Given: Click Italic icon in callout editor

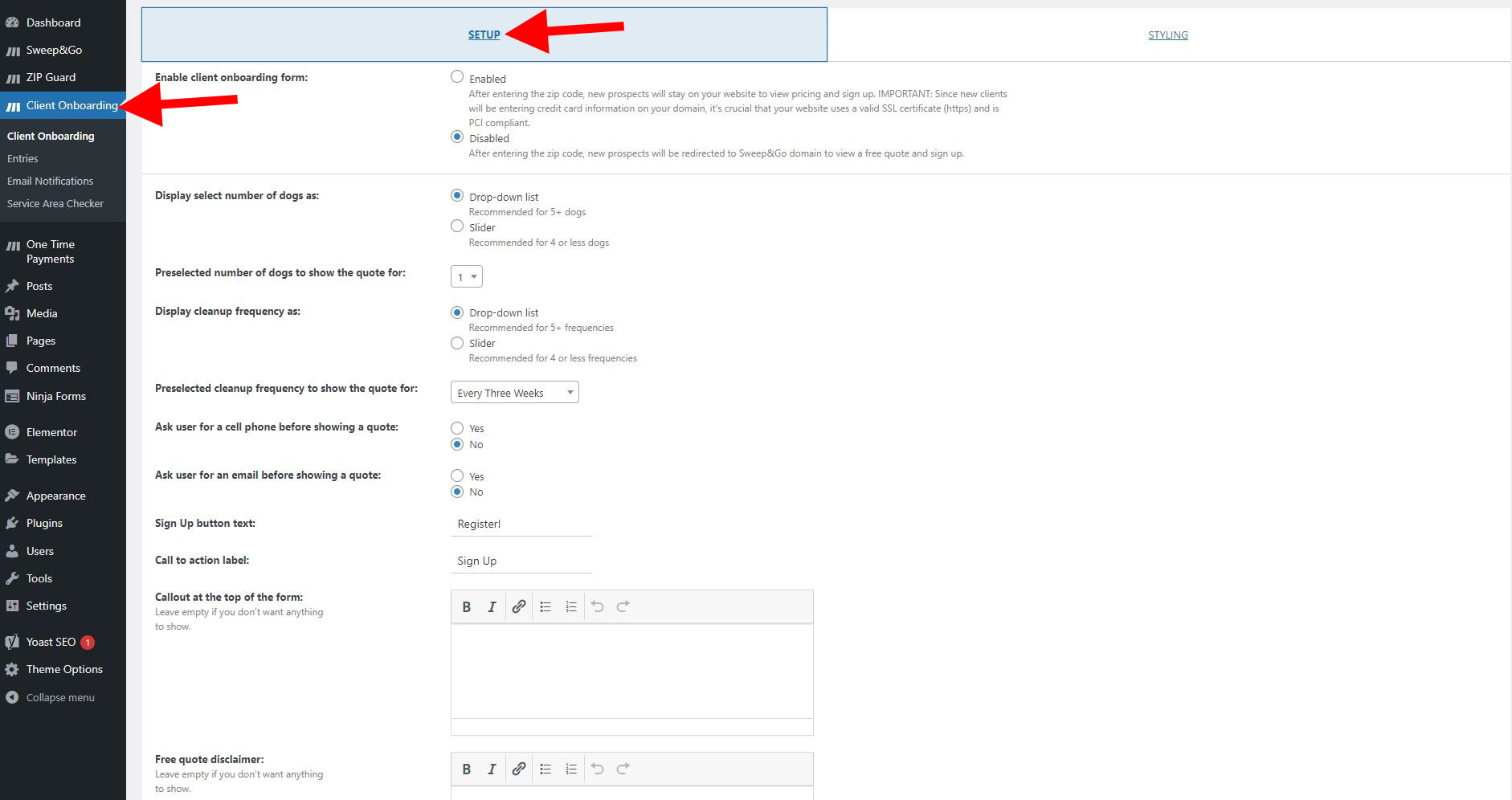Looking at the screenshot, I should [x=492, y=607].
